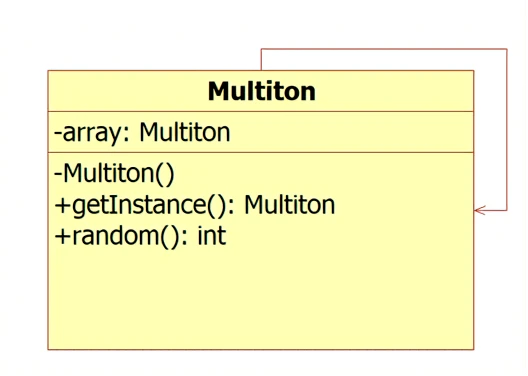Select the Multiton class title
The width and height of the screenshot is (528, 376).
point(262,91)
